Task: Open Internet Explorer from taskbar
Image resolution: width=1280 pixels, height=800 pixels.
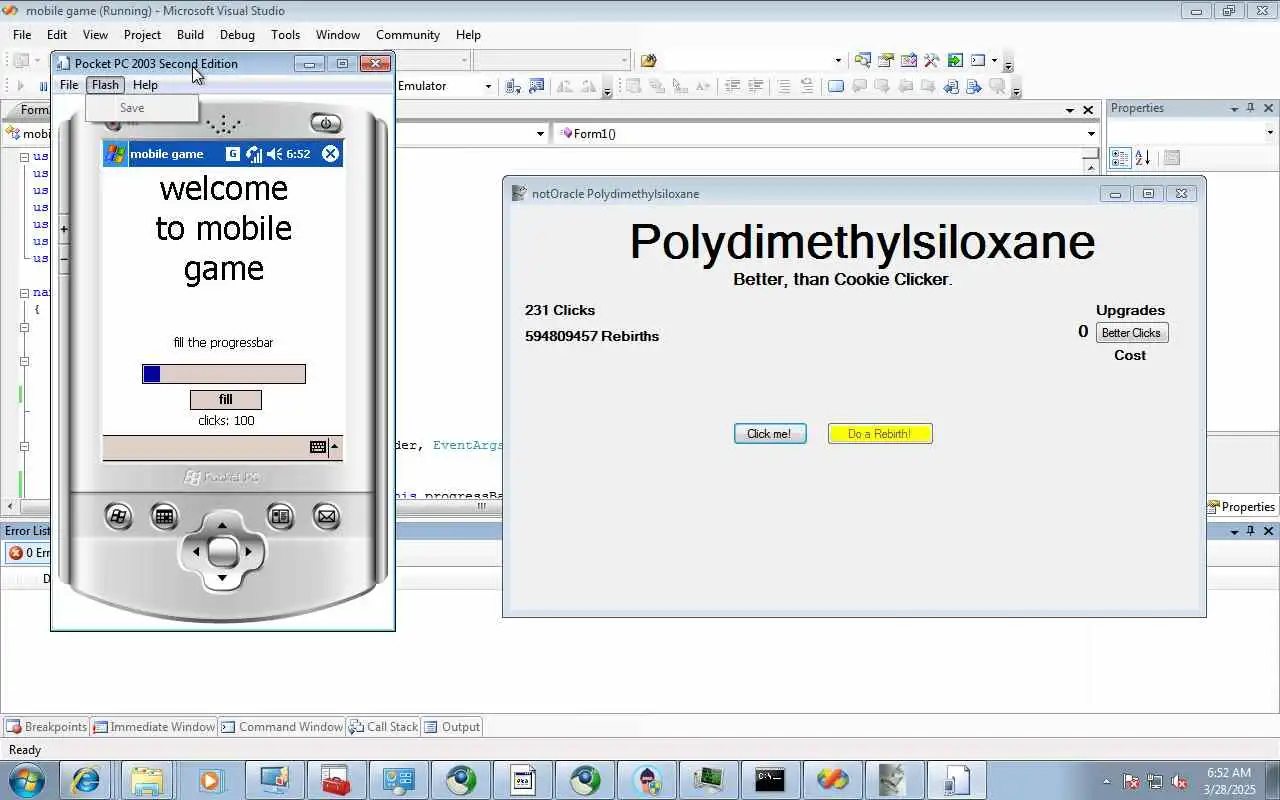Action: [86, 780]
